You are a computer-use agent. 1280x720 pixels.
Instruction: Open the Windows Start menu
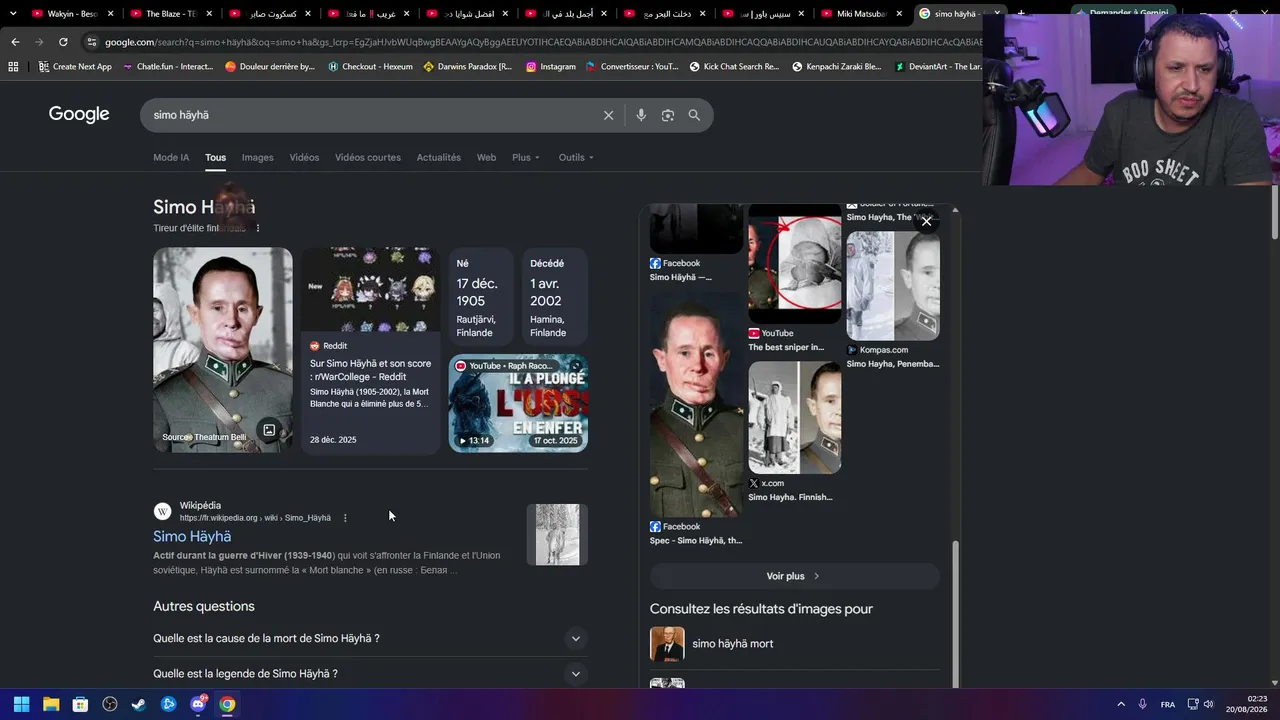[x=22, y=704]
